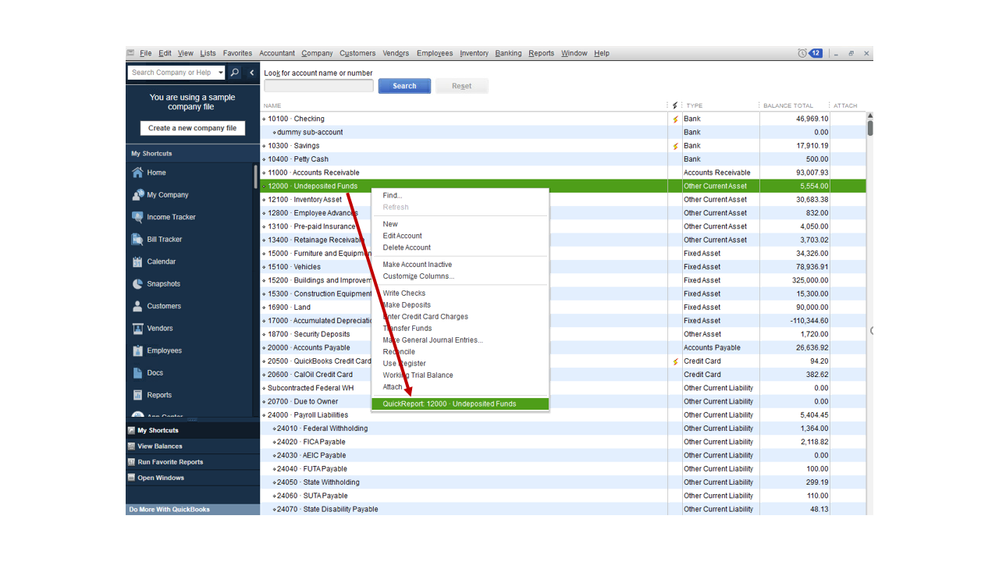Open the Bill Tracker shortcut
999x562 pixels.
[x=157, y=240]
